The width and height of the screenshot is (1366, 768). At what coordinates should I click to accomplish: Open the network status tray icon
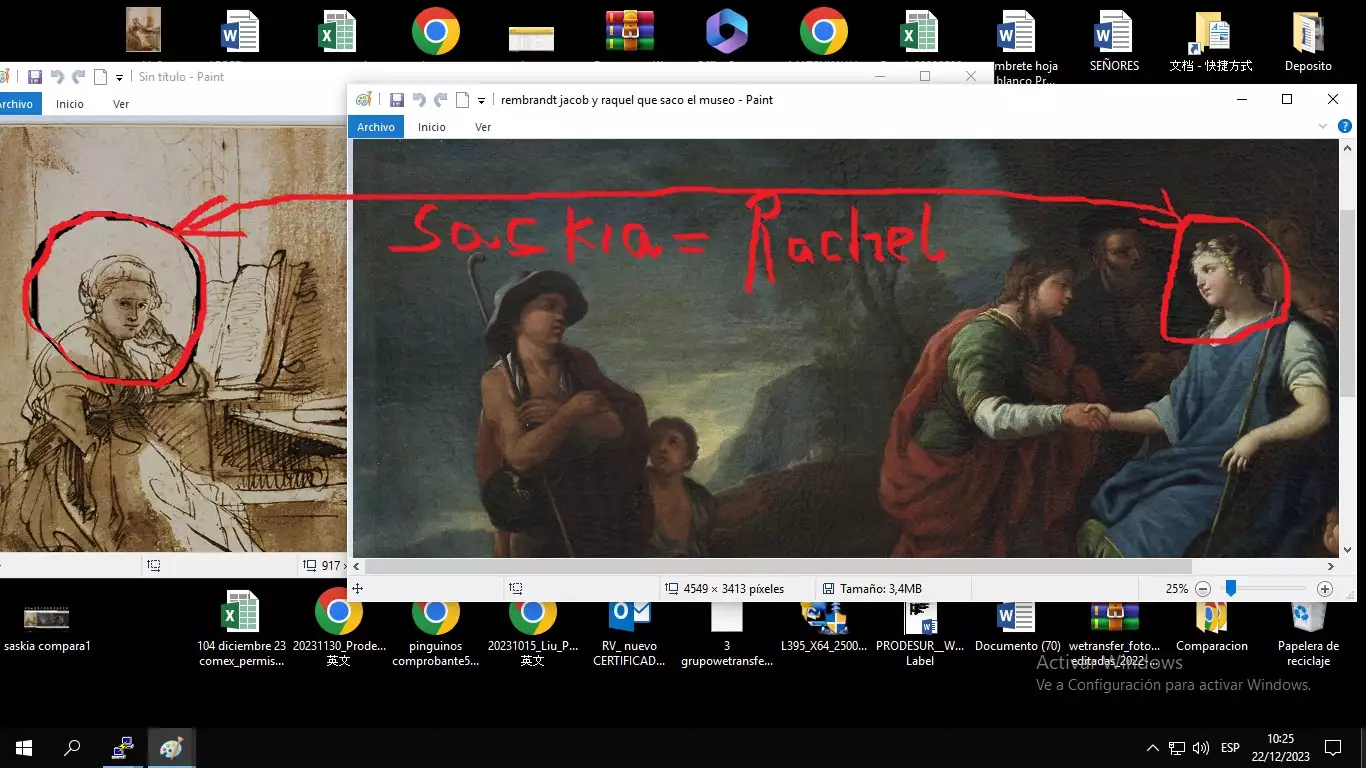pos(1177,748)
